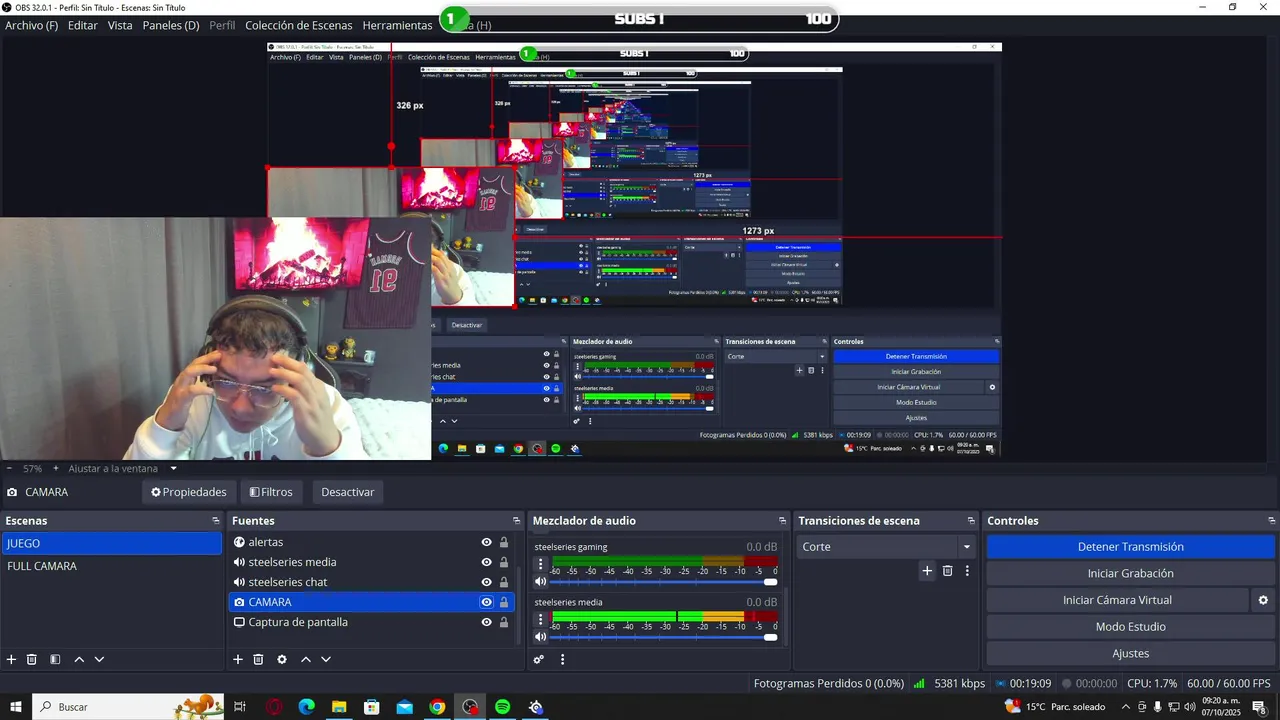Enable Modo Estudio
Image resolution: width=1280 pixels, height=720 pixels.
pyautogui.click(x=1131, y=627)
